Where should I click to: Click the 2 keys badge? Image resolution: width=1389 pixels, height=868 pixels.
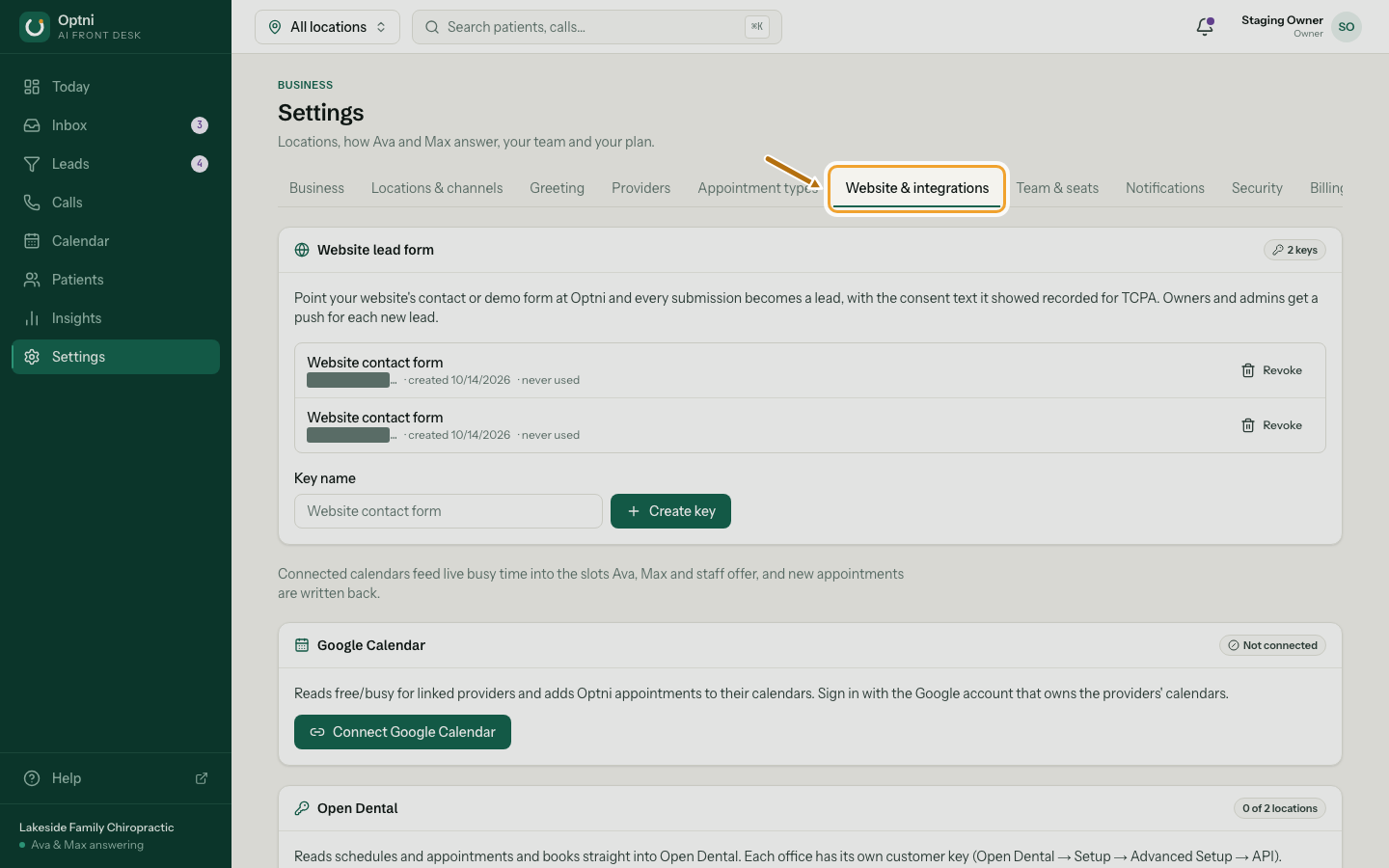point(1294,250)
